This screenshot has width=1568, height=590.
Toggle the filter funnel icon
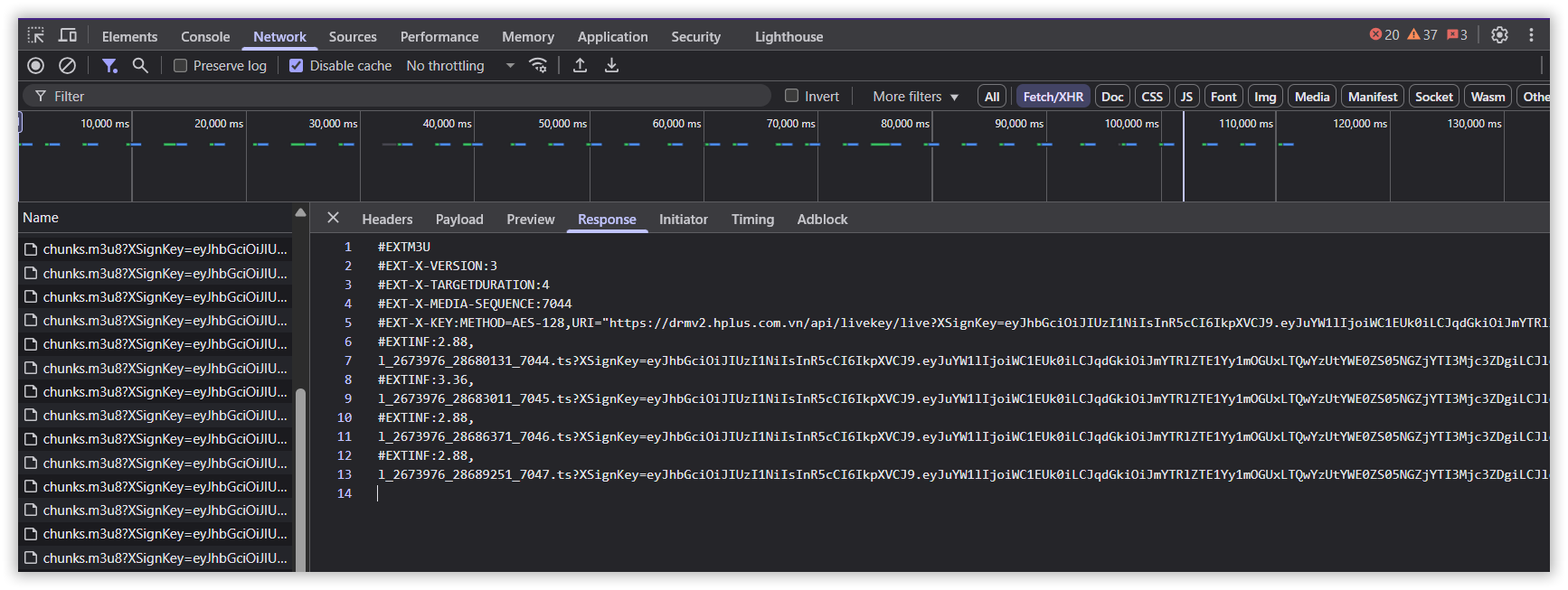coord(109,65)
